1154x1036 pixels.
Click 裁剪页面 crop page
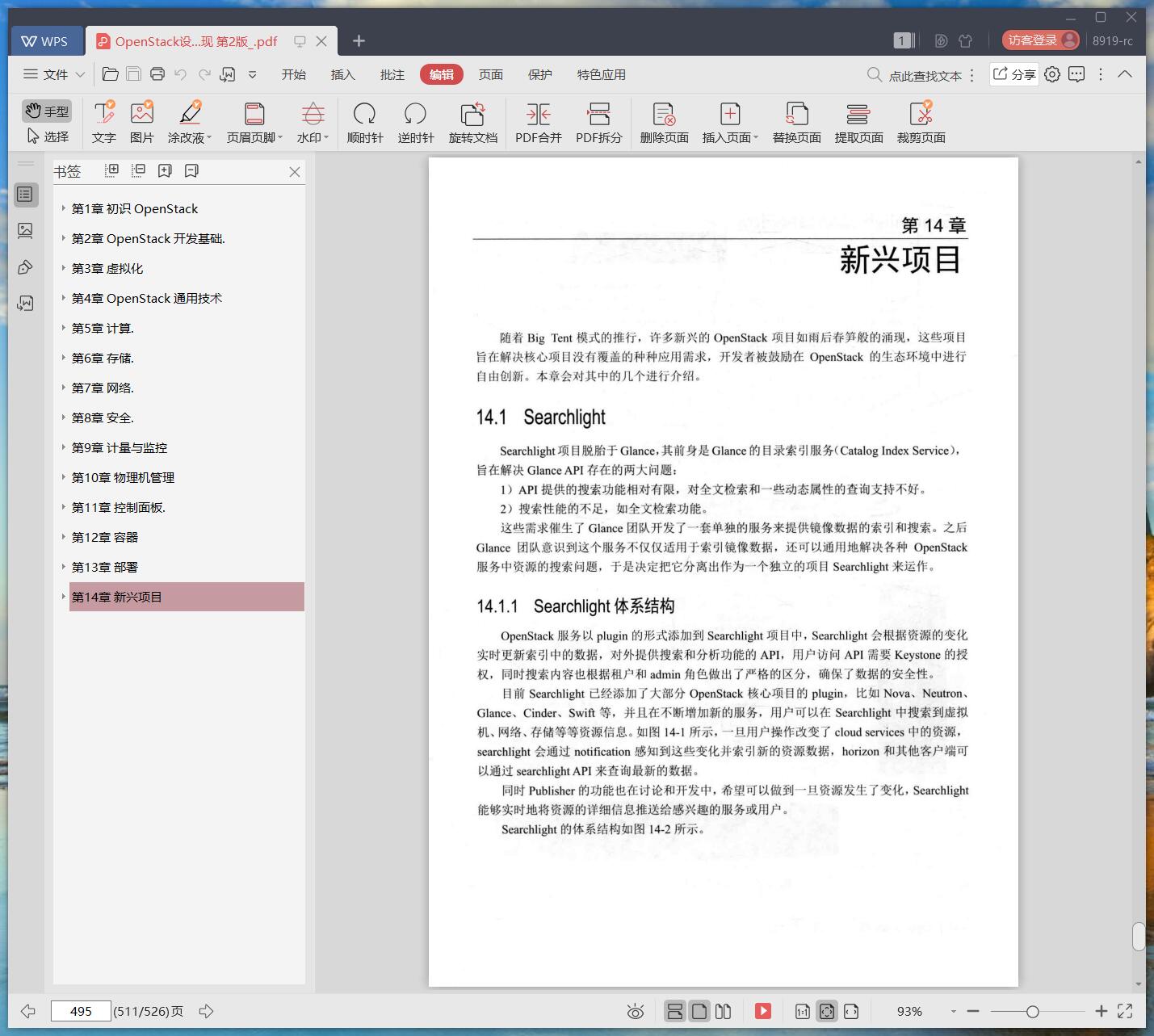[x=921, y=122]
